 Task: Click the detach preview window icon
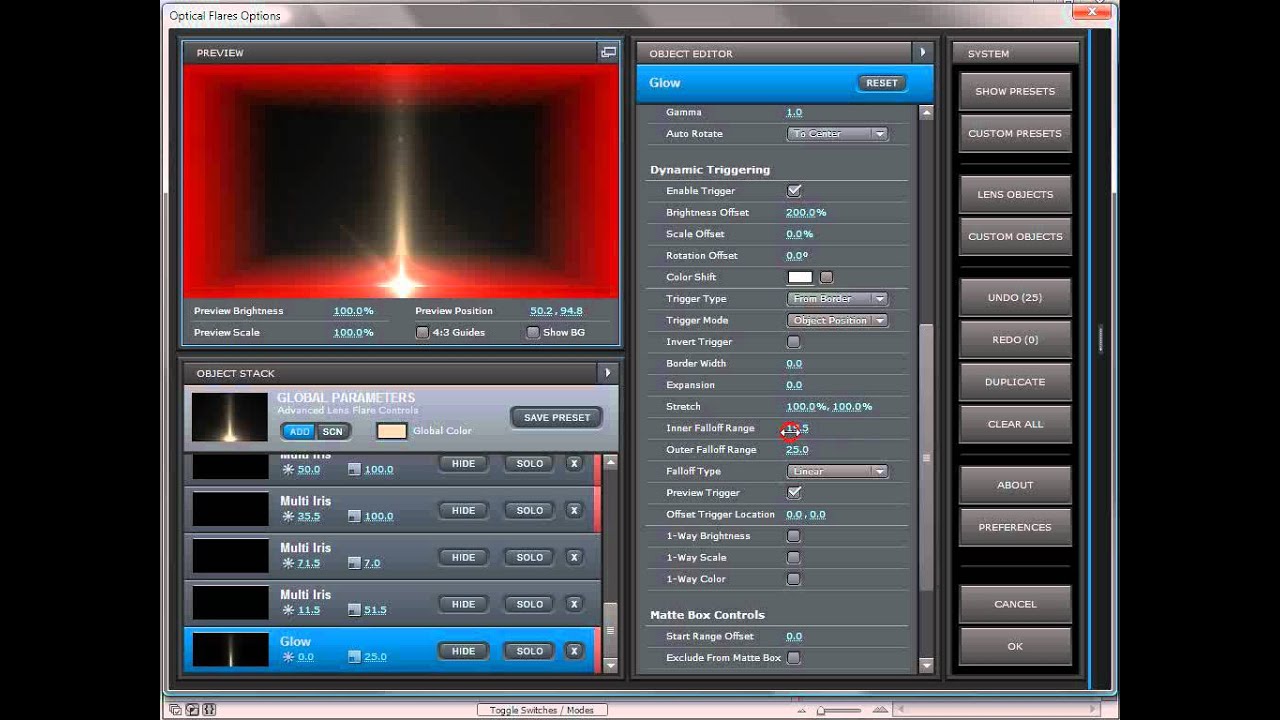607,52
